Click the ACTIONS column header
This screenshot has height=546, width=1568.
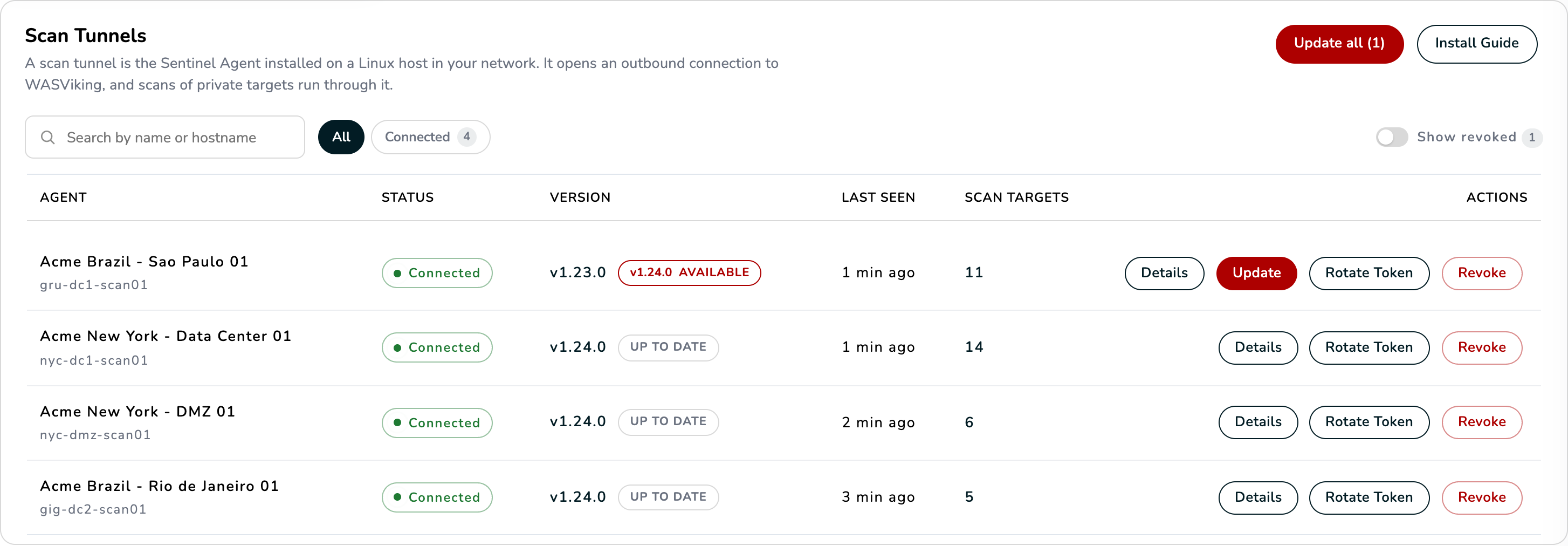click(x=1496, y=197)
